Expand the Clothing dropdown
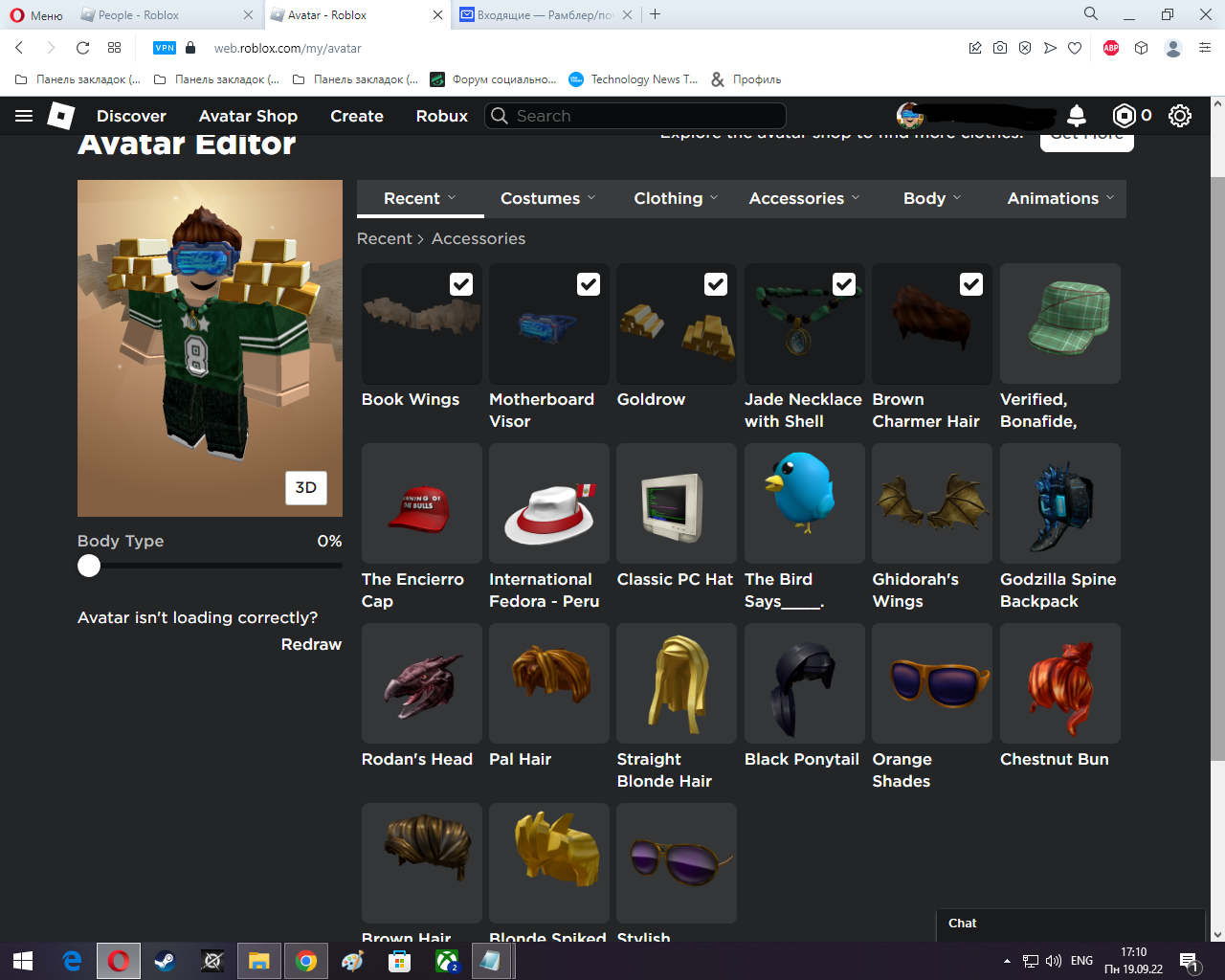 pos(676,198)
